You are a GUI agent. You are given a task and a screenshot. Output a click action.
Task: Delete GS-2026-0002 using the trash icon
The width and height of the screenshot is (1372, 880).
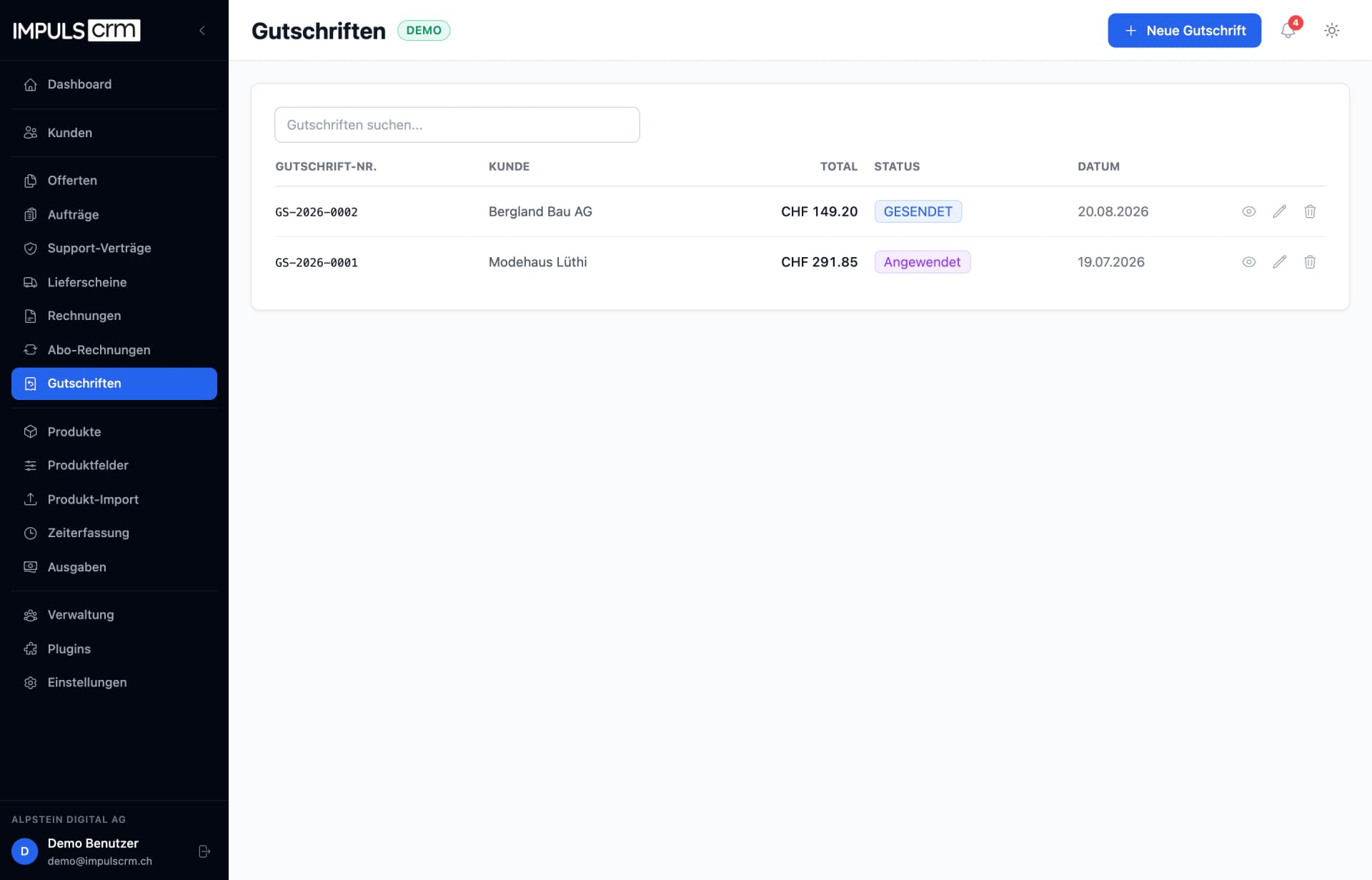tap(1310, 211)
